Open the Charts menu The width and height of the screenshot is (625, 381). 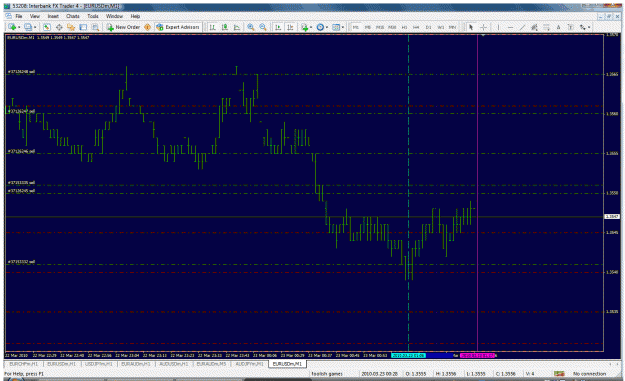pyautogui.click(x=73, y=16)
